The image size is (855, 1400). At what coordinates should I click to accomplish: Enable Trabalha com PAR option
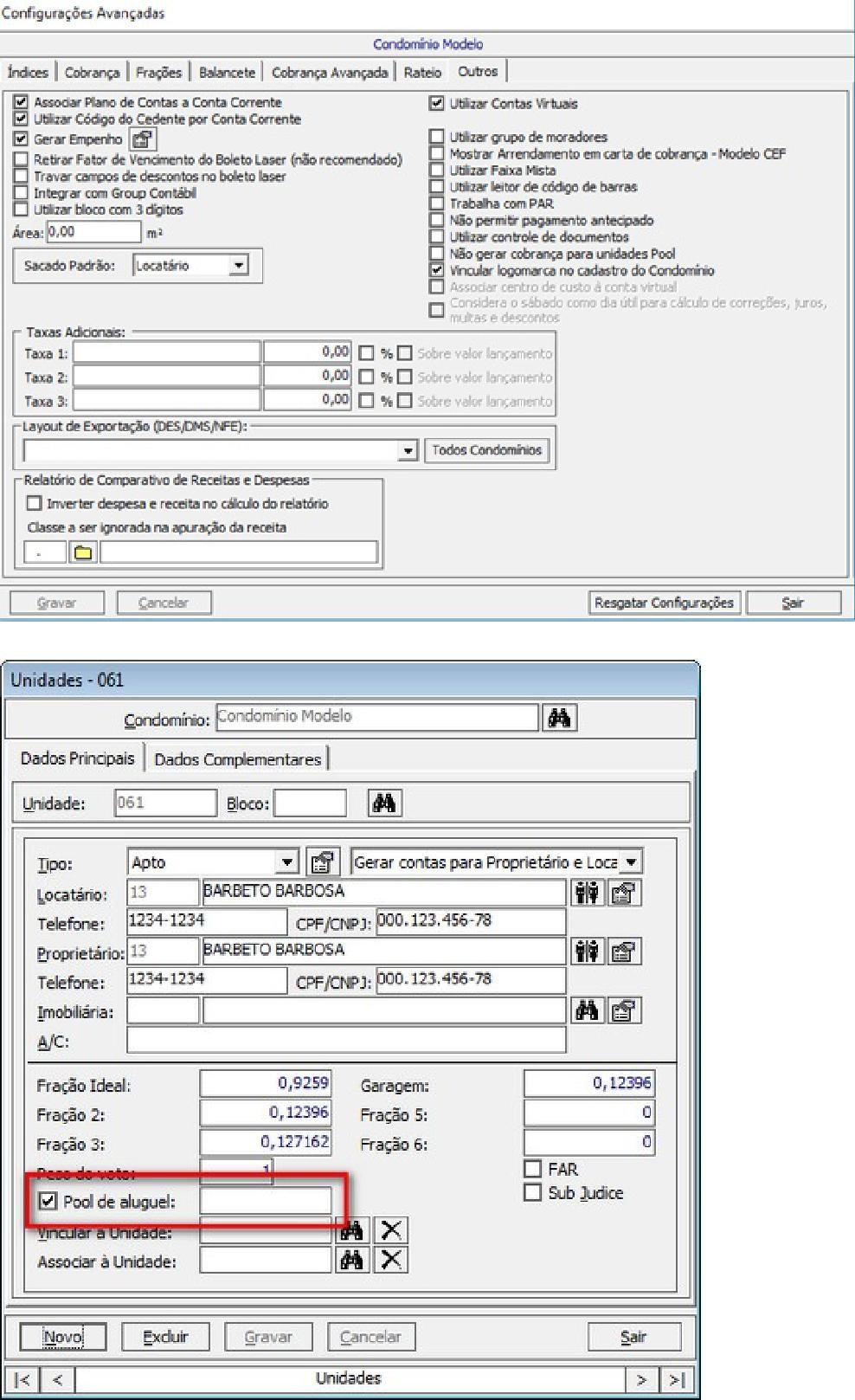point(437,203)
